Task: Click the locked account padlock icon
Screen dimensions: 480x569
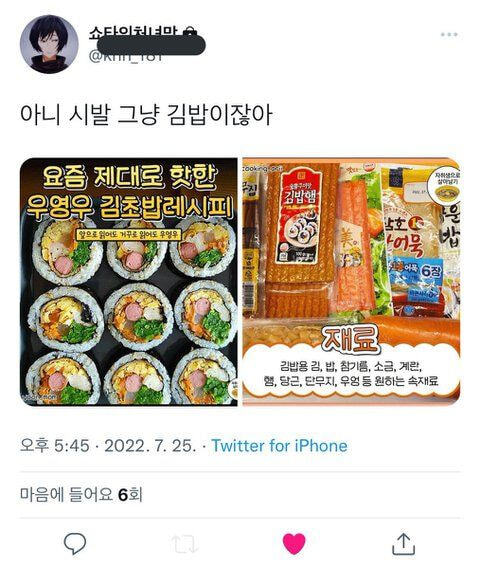Action: tap(190, 32)
